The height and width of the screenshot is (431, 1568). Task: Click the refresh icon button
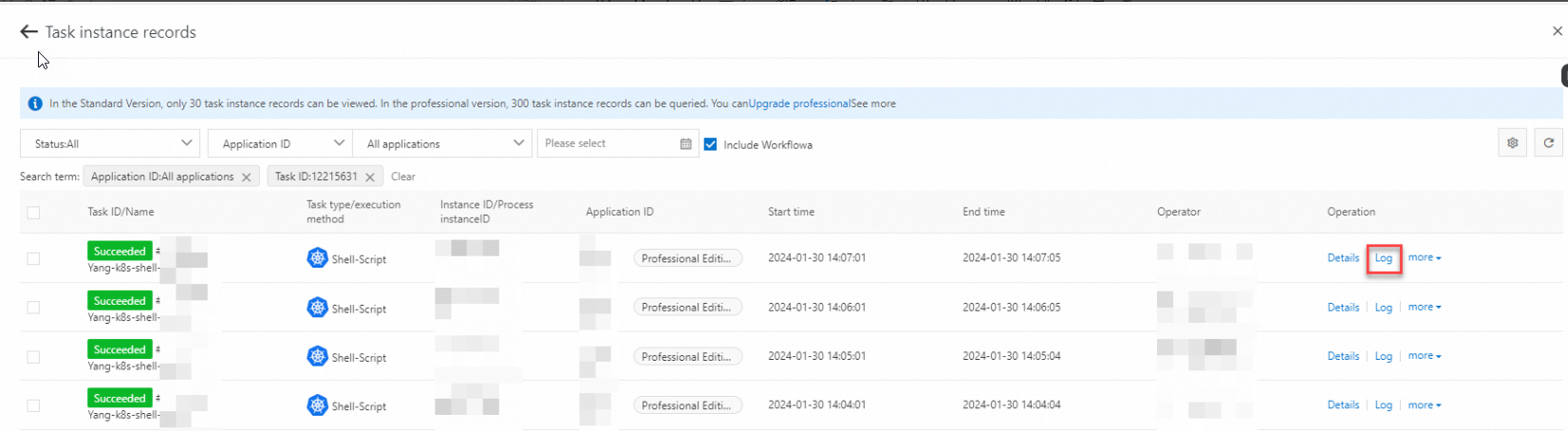pyautogui.click(x=1548, y=143)
